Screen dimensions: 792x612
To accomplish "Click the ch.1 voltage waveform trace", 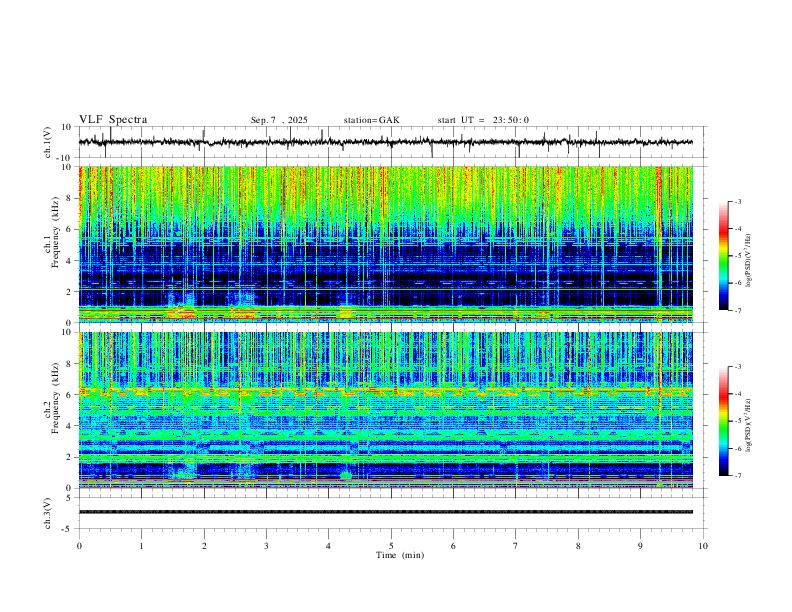I will pos(385,142).
